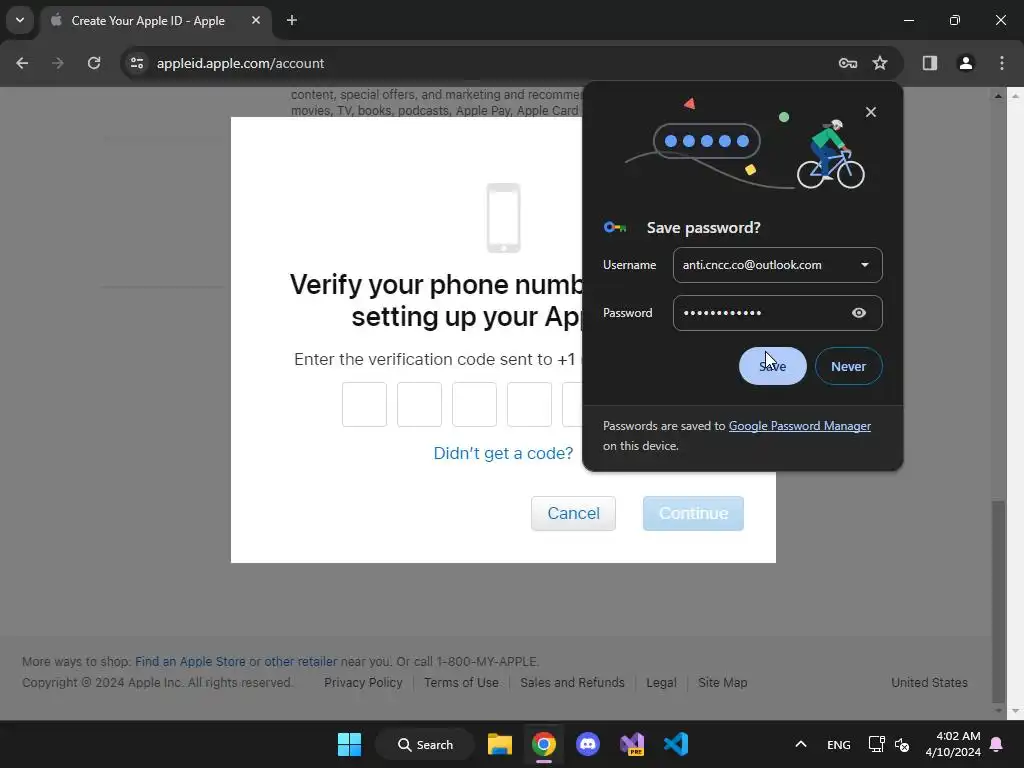The width and height of the screenshot is (1024, 768).
Task: Click the Password field in popup
Action: [x=777, y=313]
